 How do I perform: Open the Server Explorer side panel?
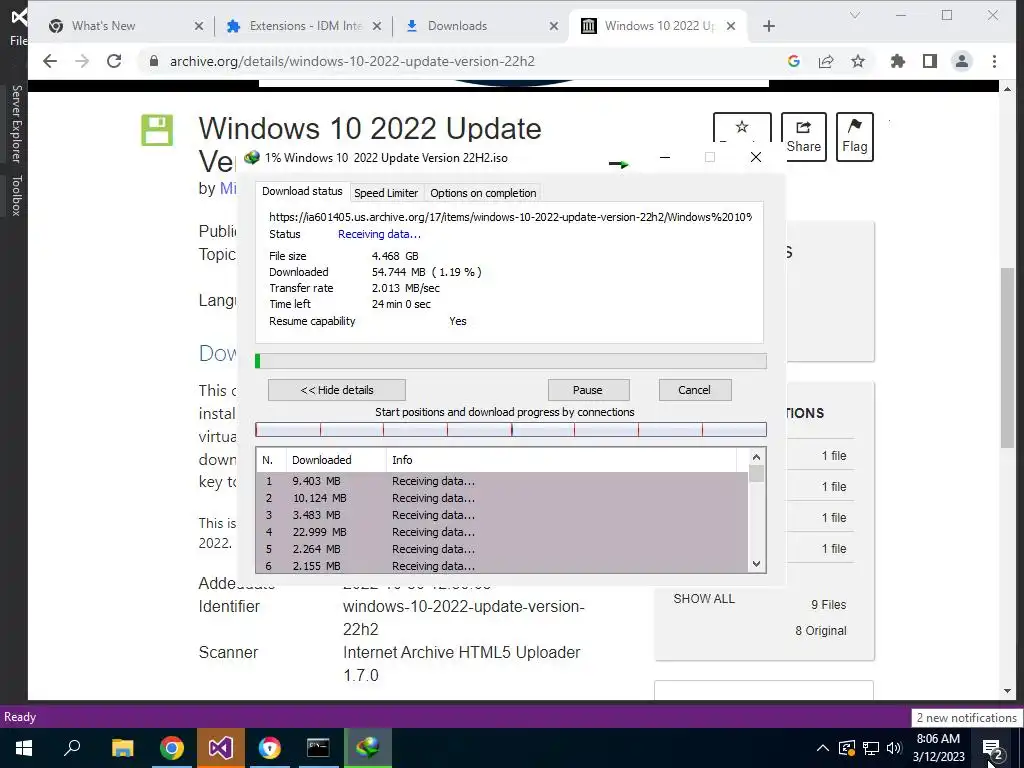click(x=16, y=123)
